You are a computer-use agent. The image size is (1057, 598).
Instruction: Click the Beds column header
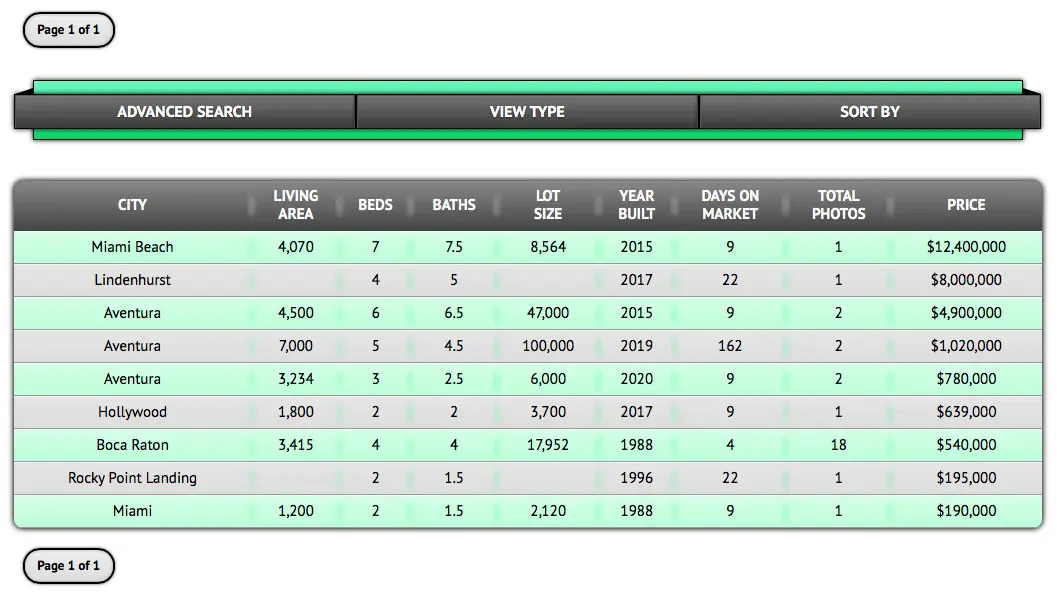coord(376,205)
